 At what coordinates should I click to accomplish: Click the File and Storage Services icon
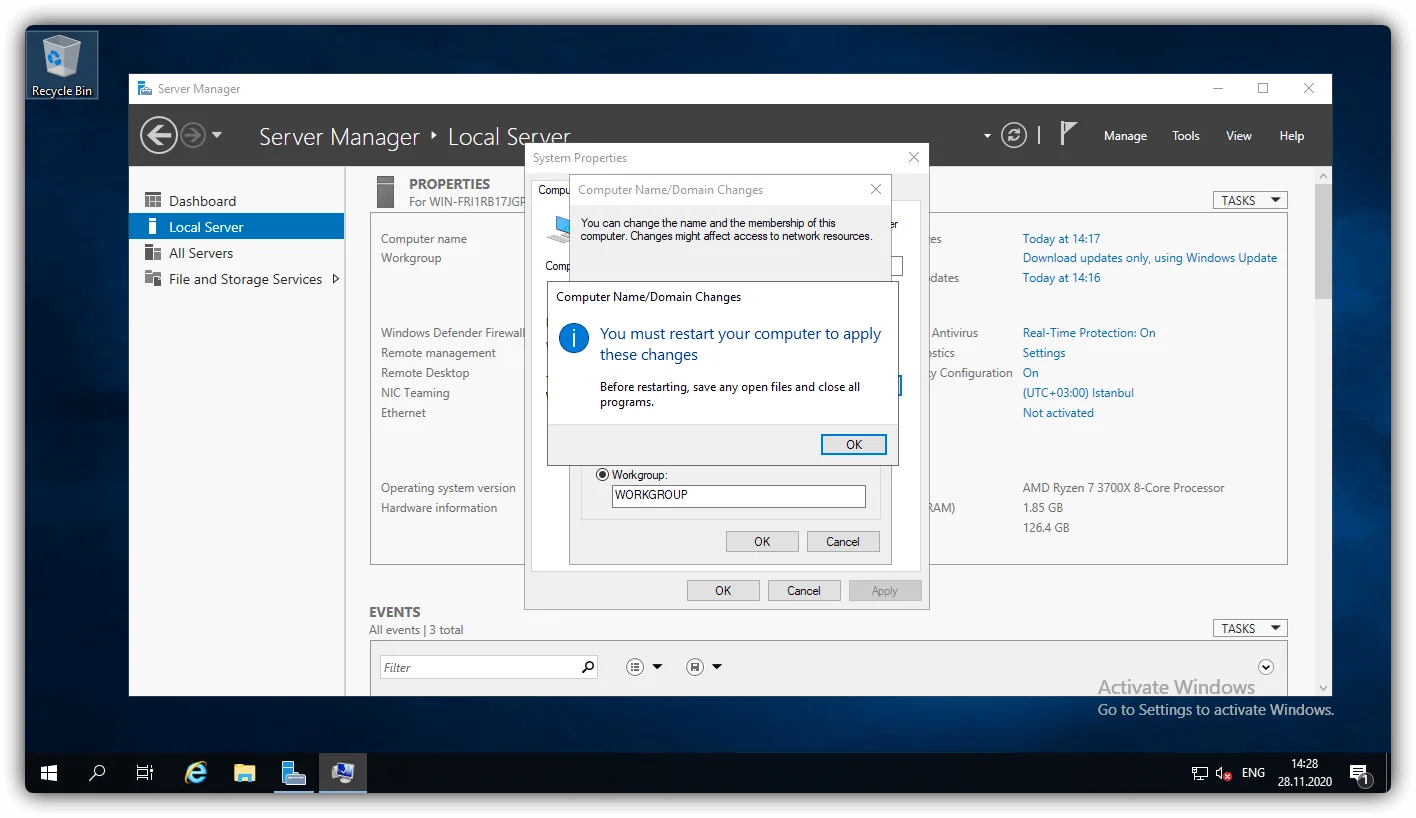tap(153, 278)
